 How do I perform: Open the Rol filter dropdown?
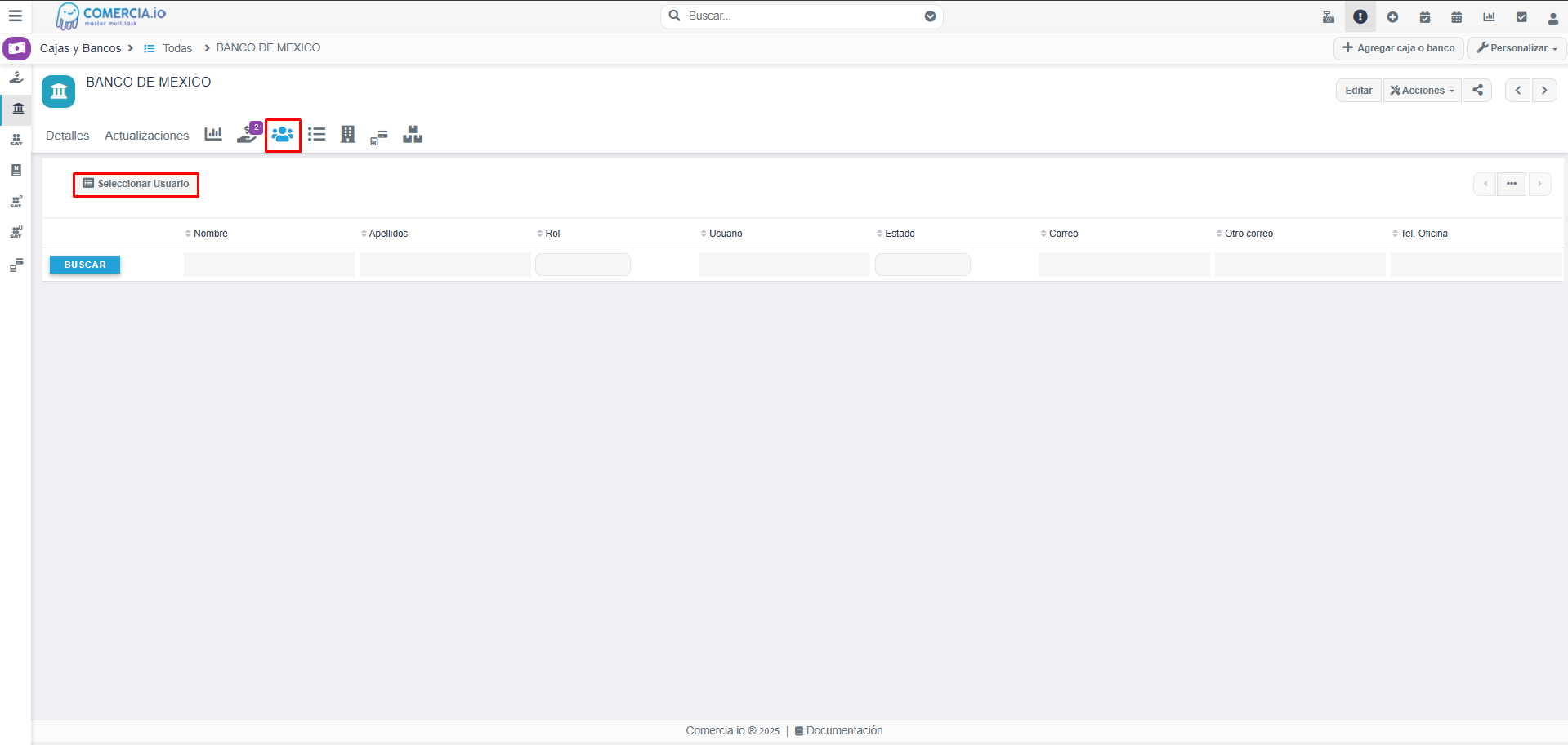point(583,265)
